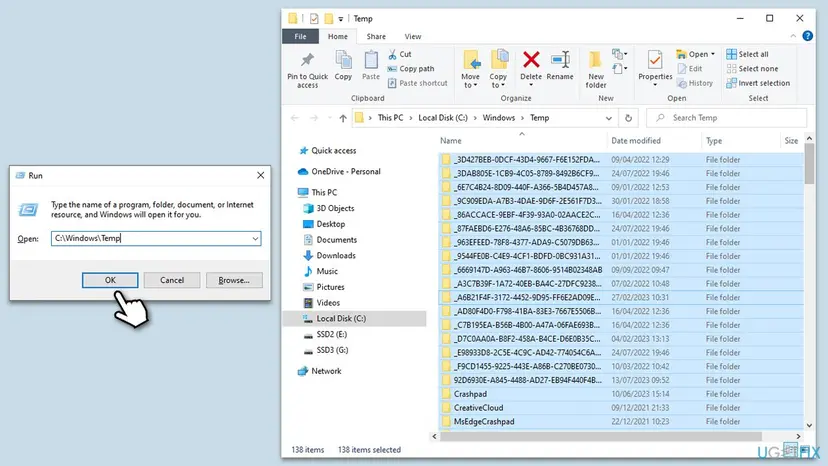Refresh the Temp folder view
This screenshot has height=466, width=828.
pos(628,118)
